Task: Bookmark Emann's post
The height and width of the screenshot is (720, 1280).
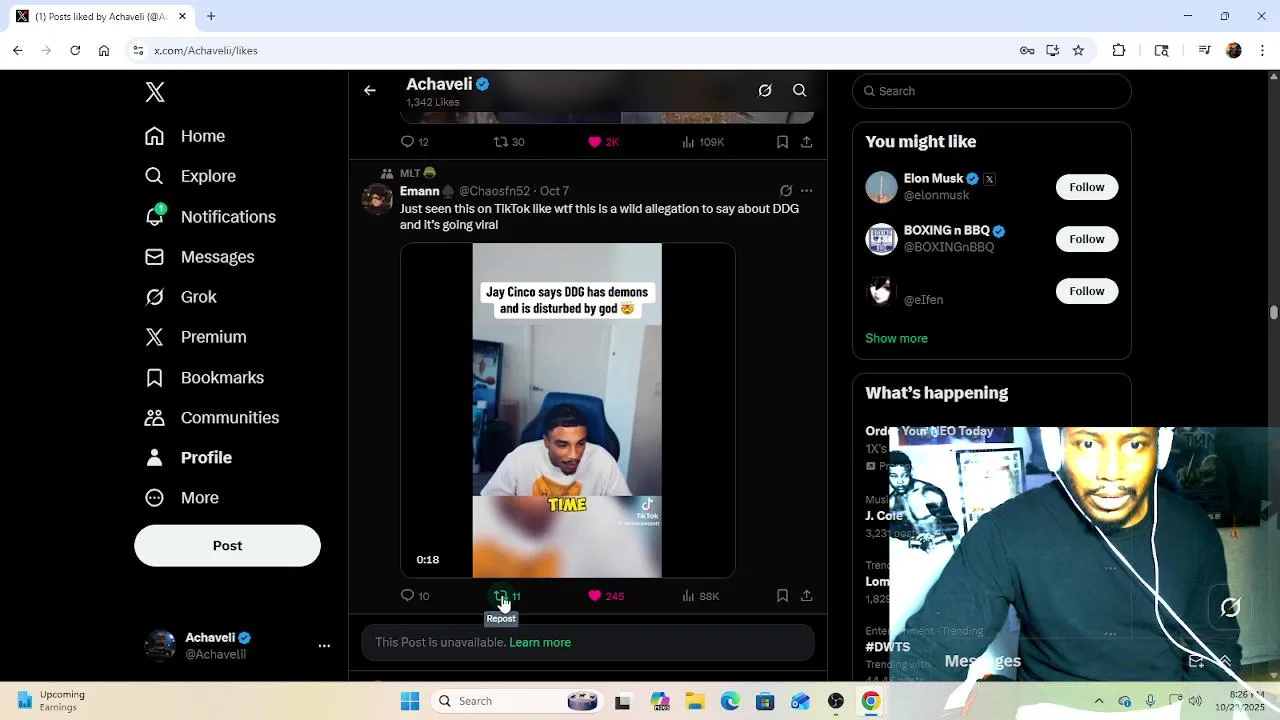Action: point(782,596)
